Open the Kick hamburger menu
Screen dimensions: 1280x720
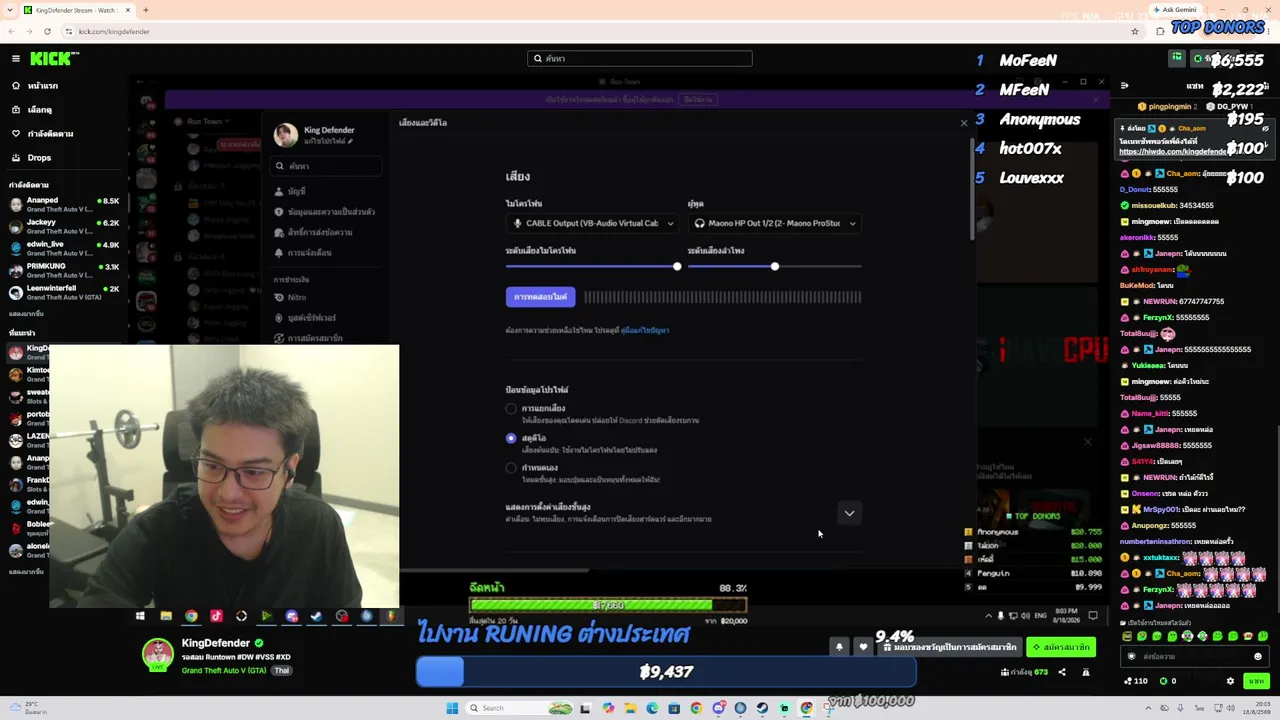16,59
